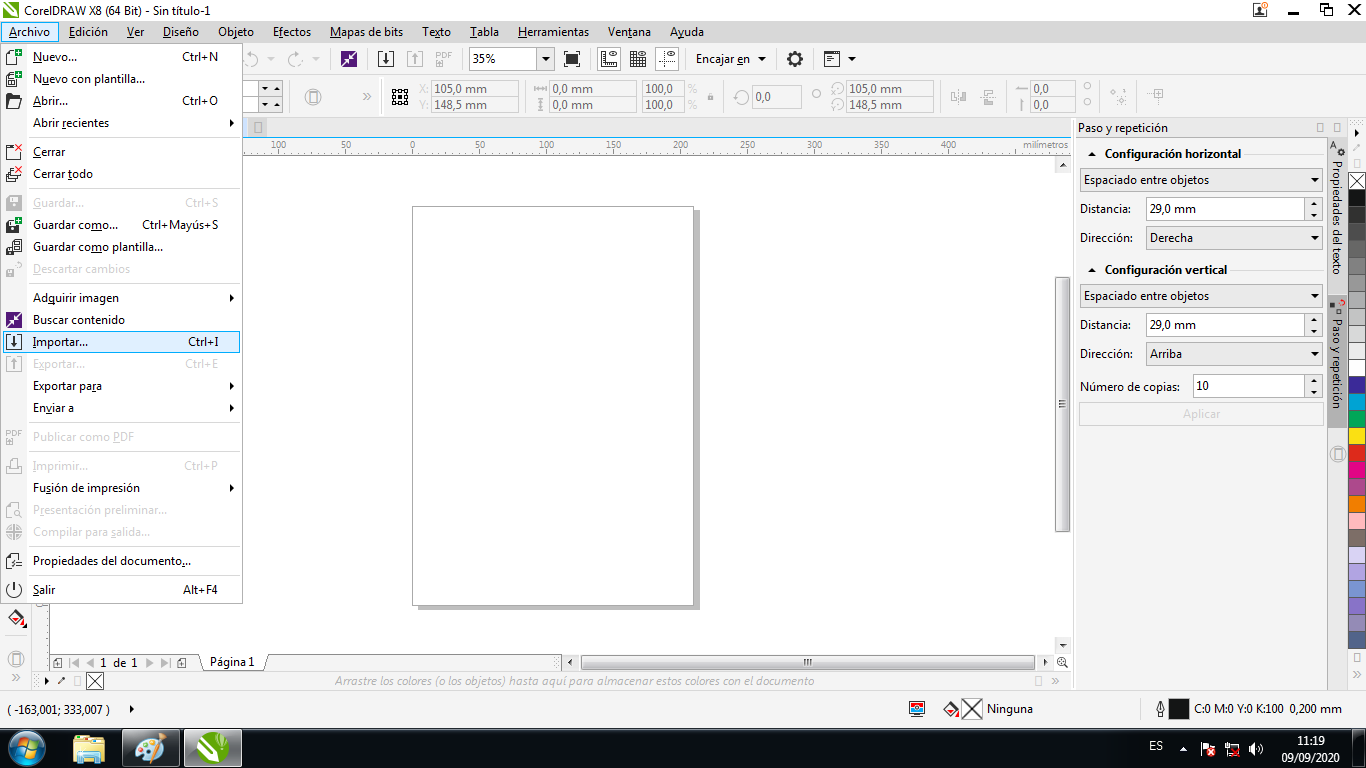
Task: Click the zoom icon beside horizontal scrollbar
Action: tap(1062, 662)
